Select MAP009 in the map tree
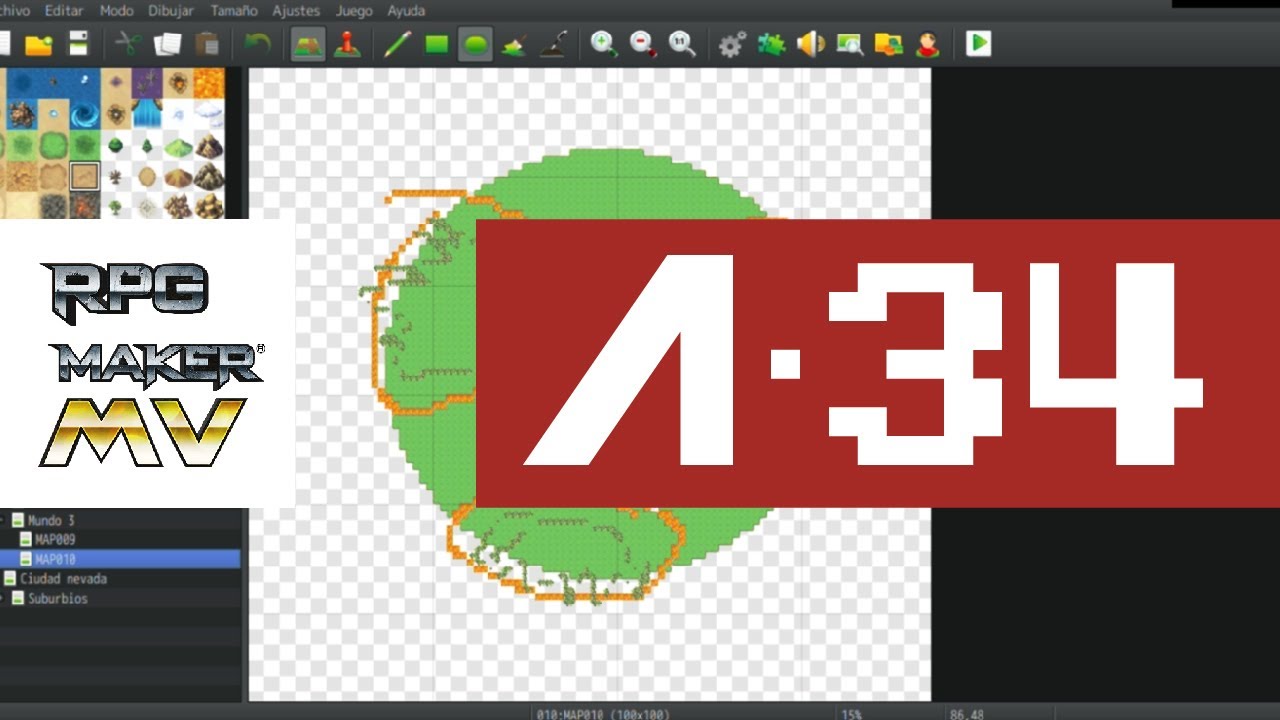Viewport: 1280px width, 720px height. coord(55,540)
